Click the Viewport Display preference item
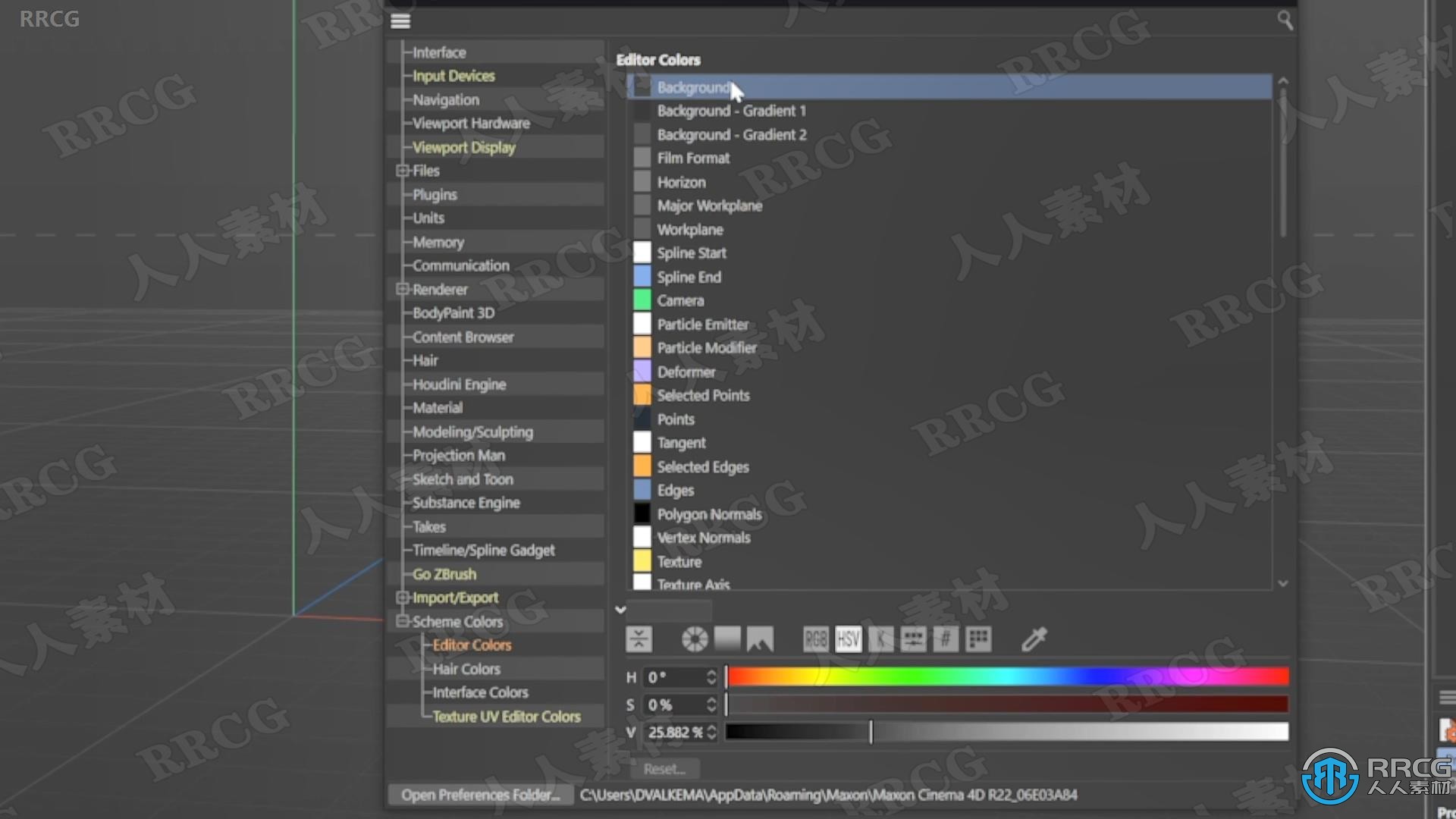Image resolution: width=1456 pixels, height=819 pixels. tap(462, 146)
